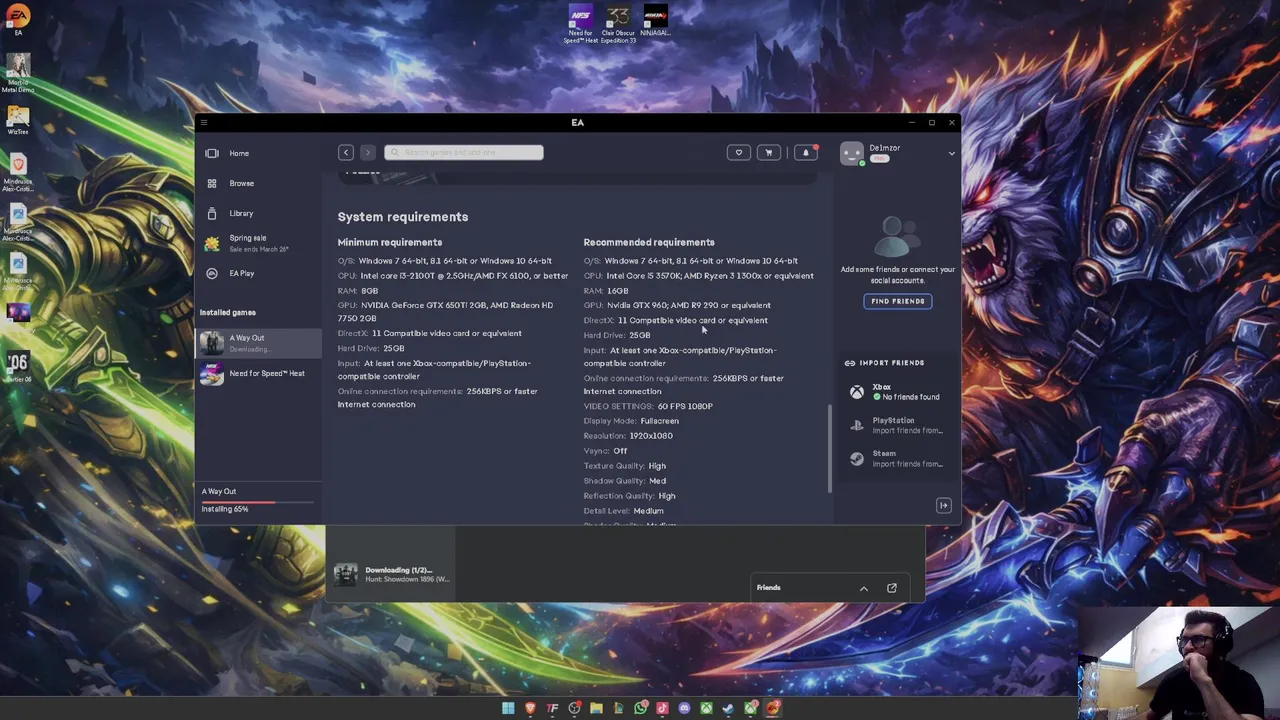Click the Recommended requirements heading
This screenshot has height=720, width=1280.
[x=649, y=242]
